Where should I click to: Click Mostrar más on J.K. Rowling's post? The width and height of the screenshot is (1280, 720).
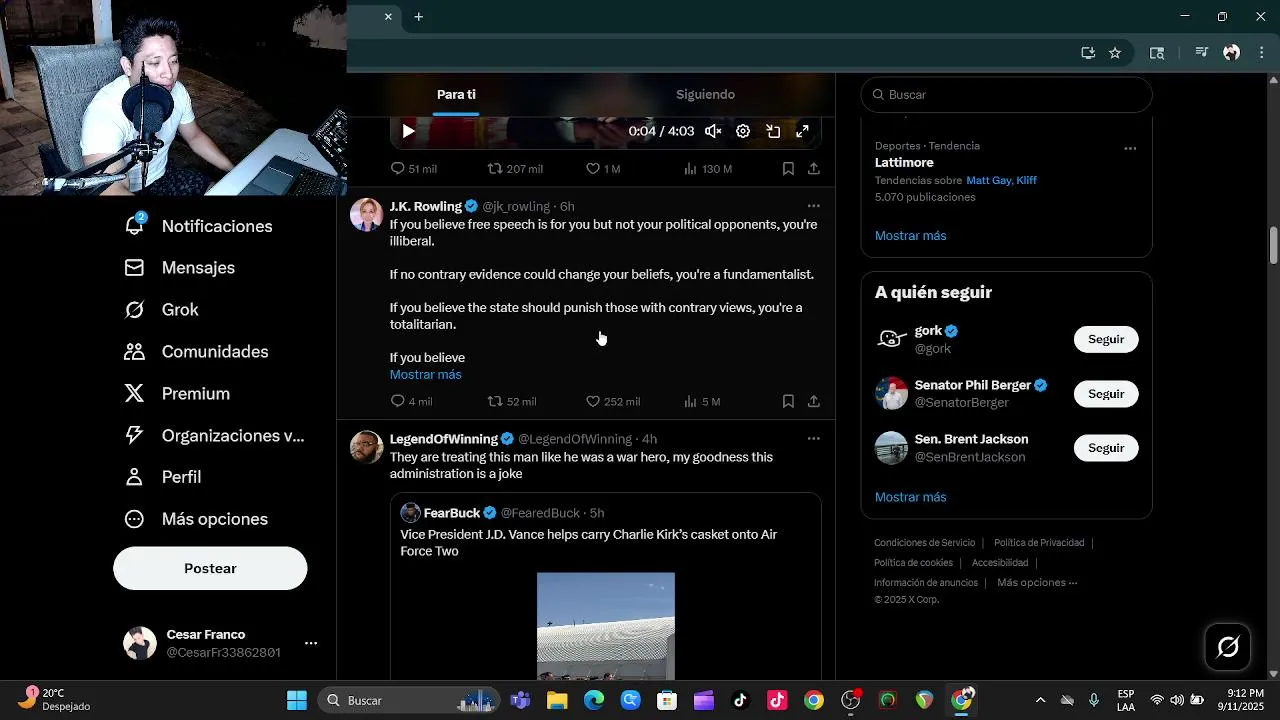coord(425,374)
